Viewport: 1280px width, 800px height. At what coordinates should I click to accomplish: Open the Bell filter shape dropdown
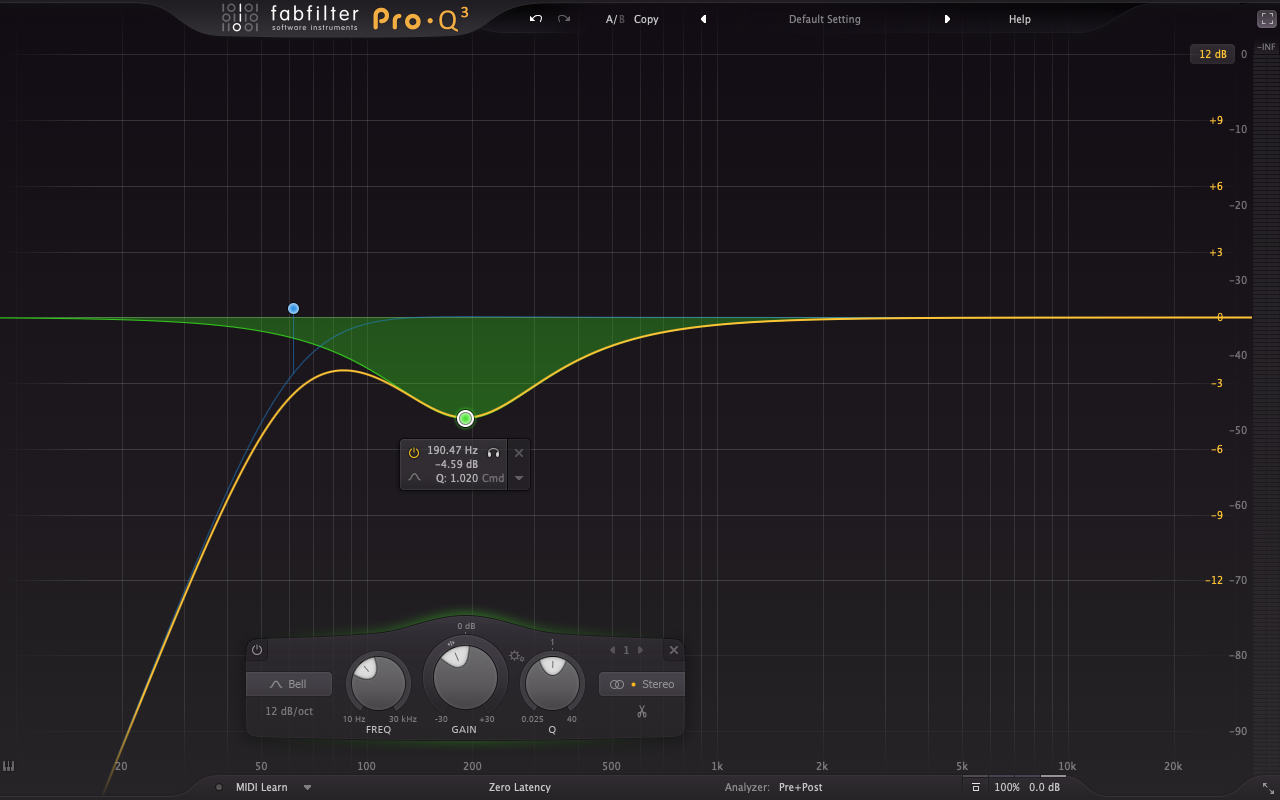(289, 684)
